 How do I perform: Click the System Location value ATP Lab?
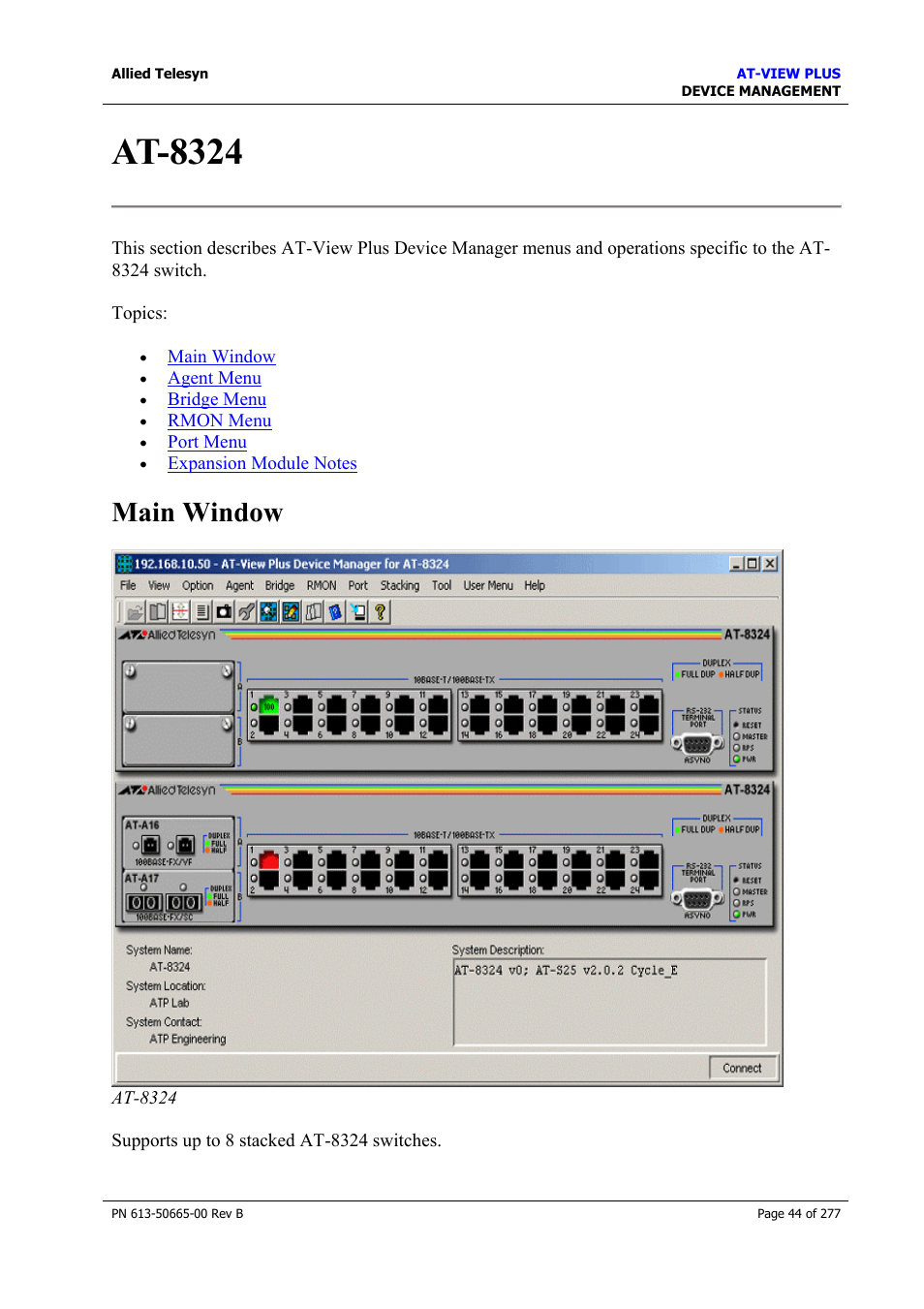pos(169,1003)
